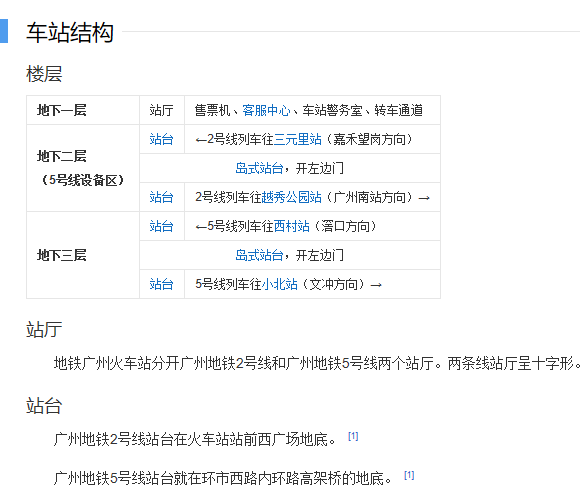The height and width of the screenshot is (497, 580).
Task: Click the 站厅 cell in 地下一层 row
Action: pyautogui.click(x=162, y=110)
